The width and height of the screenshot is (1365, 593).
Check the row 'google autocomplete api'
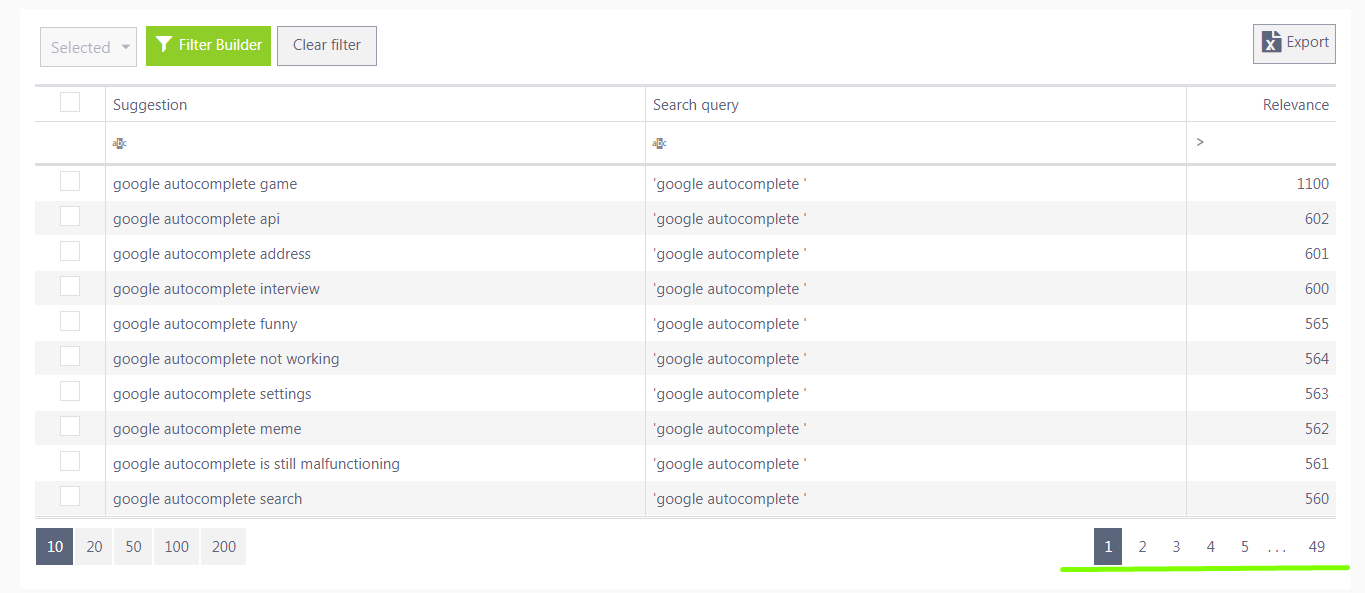[x=70, y=216]
